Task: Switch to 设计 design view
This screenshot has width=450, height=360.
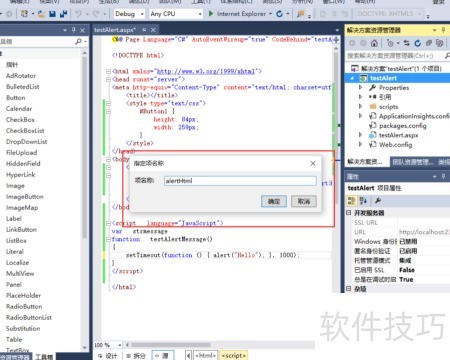Action: (108, 356)
